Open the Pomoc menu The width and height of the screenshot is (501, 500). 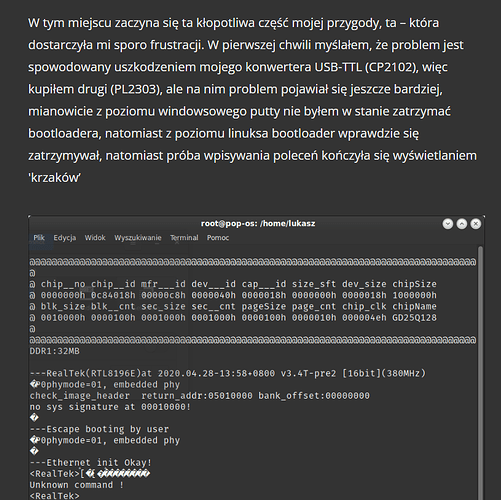[218, 238]
